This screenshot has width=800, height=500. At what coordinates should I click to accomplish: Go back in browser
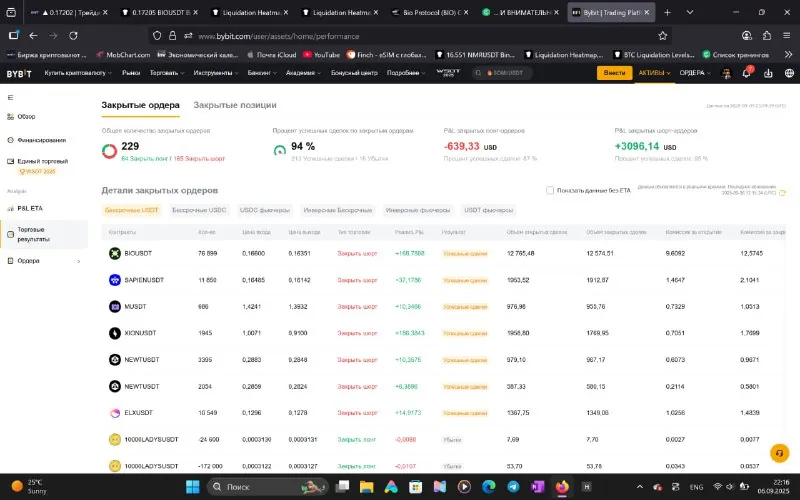pyautogui.click(x=33, y=36)
